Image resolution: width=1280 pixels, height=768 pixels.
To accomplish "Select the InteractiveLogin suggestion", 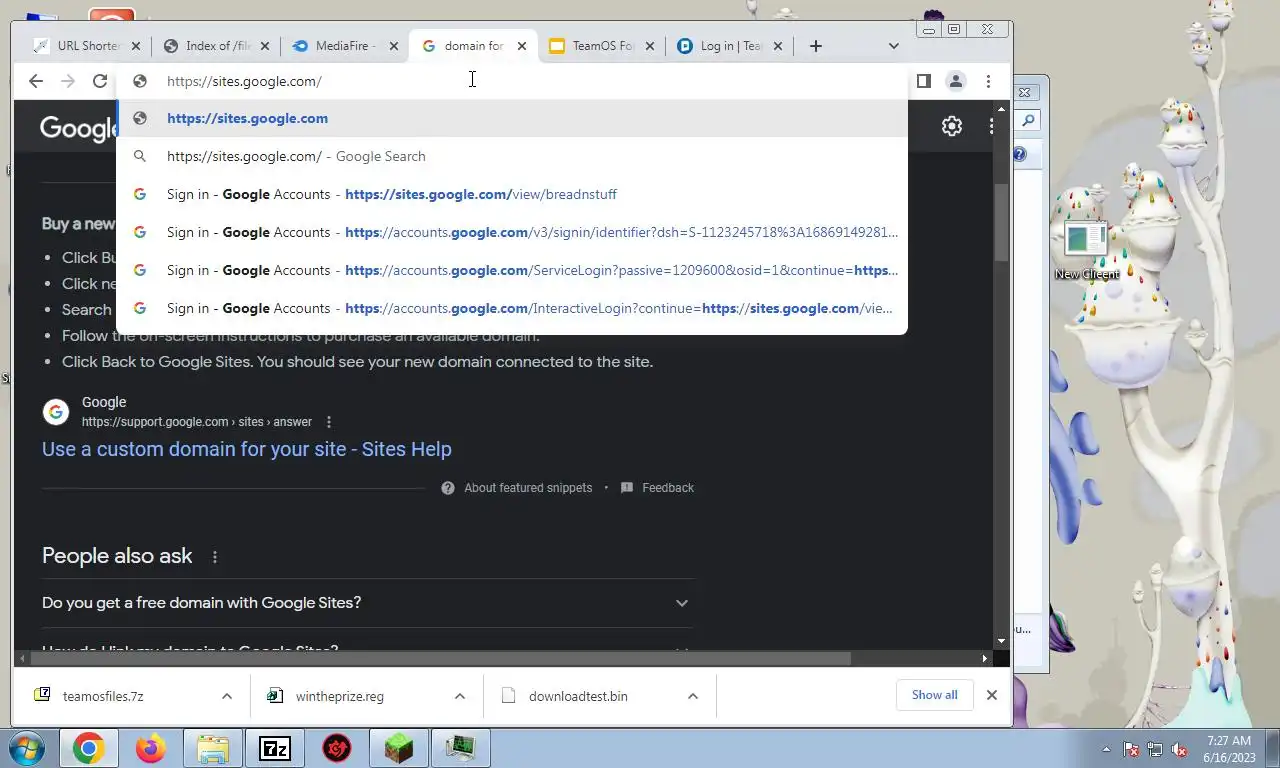I will [x=512, y=308].
